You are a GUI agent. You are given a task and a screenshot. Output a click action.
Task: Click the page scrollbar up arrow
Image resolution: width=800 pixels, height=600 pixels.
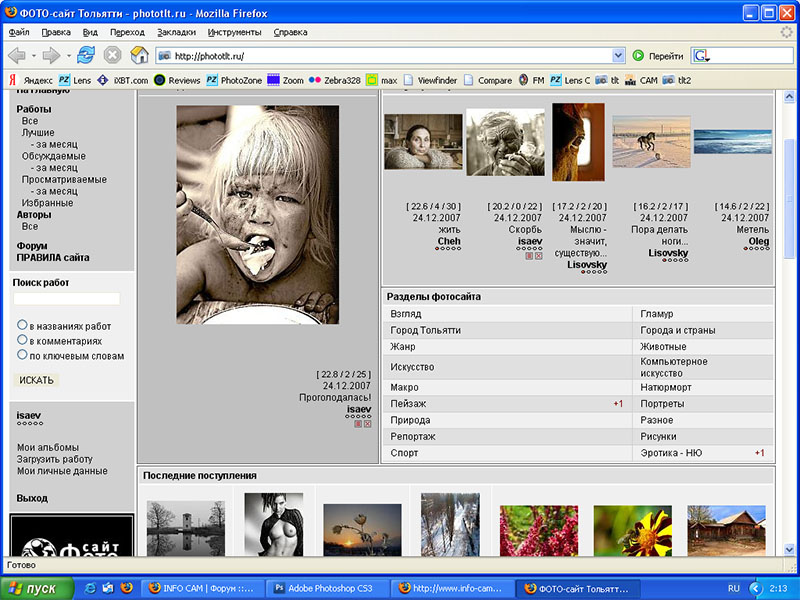click(x=789, y=96)
